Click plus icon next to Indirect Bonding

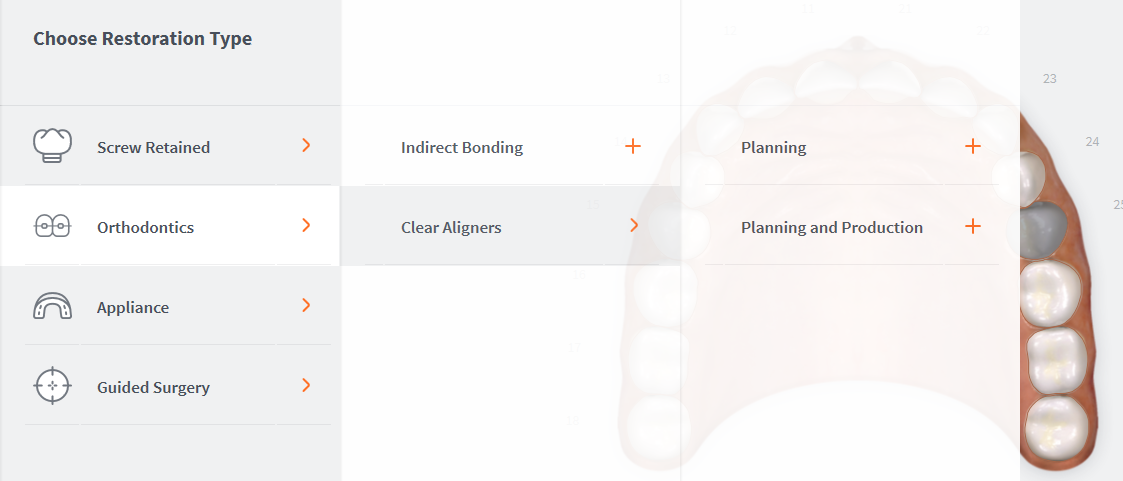pyautogui.click(x=632, y=147)
